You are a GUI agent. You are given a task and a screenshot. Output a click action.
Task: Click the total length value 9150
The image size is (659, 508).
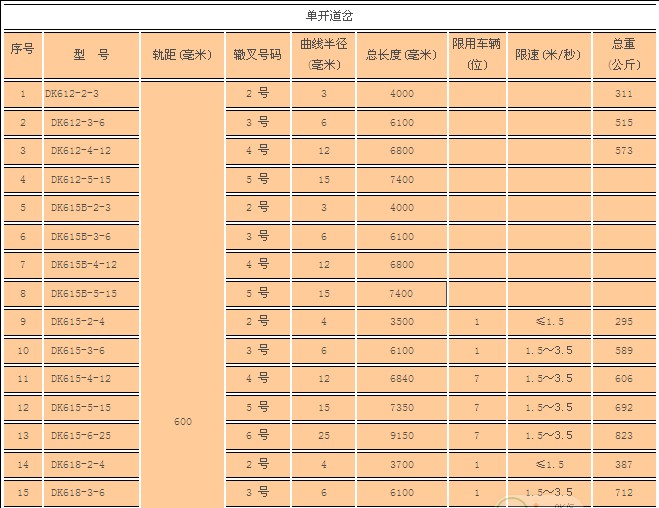[401, 436]
